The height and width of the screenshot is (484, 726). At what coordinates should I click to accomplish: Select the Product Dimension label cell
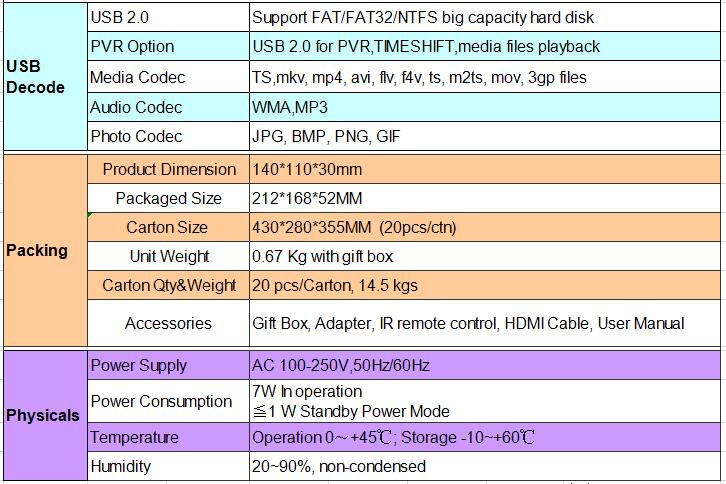coord(168,169)
